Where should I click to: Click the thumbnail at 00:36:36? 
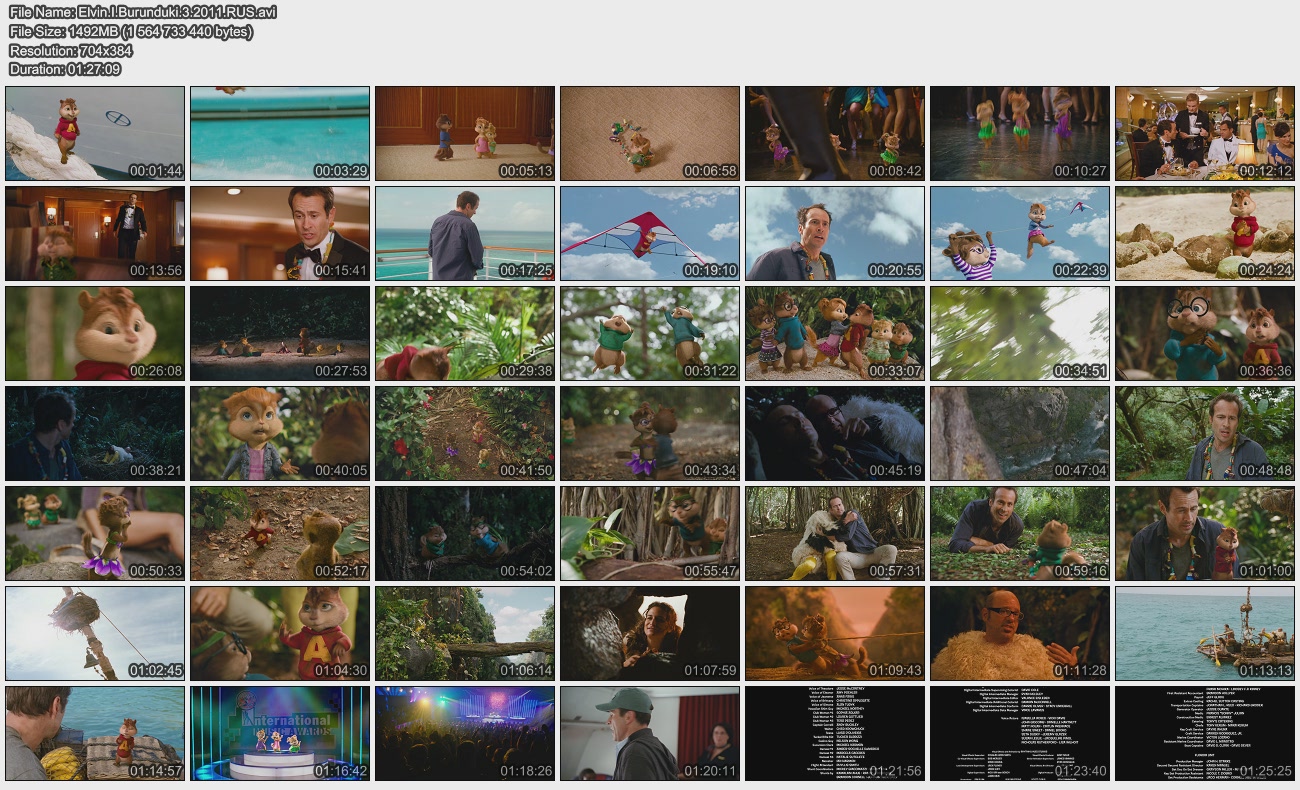point(1205,333)
